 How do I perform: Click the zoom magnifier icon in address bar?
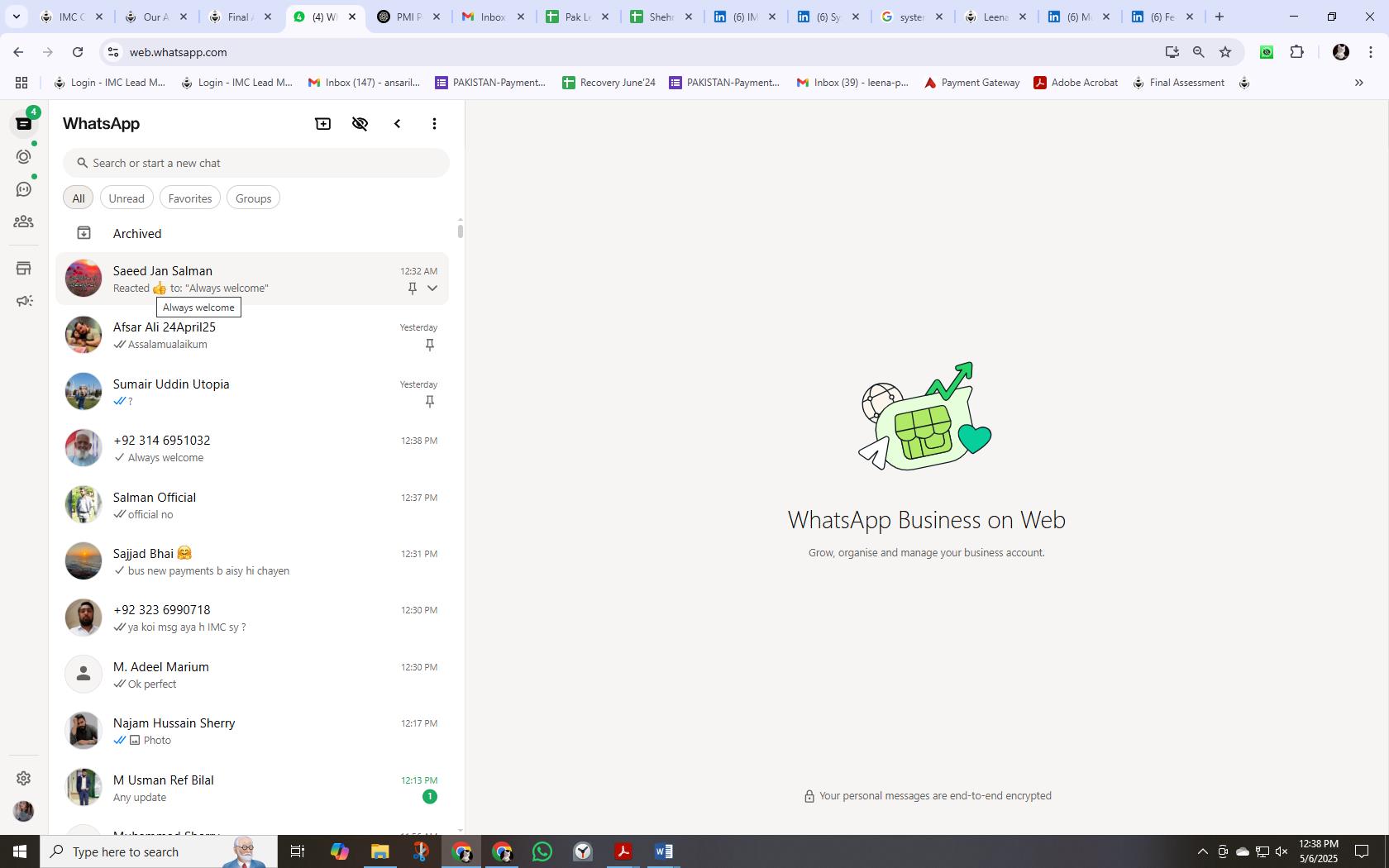1198,52
